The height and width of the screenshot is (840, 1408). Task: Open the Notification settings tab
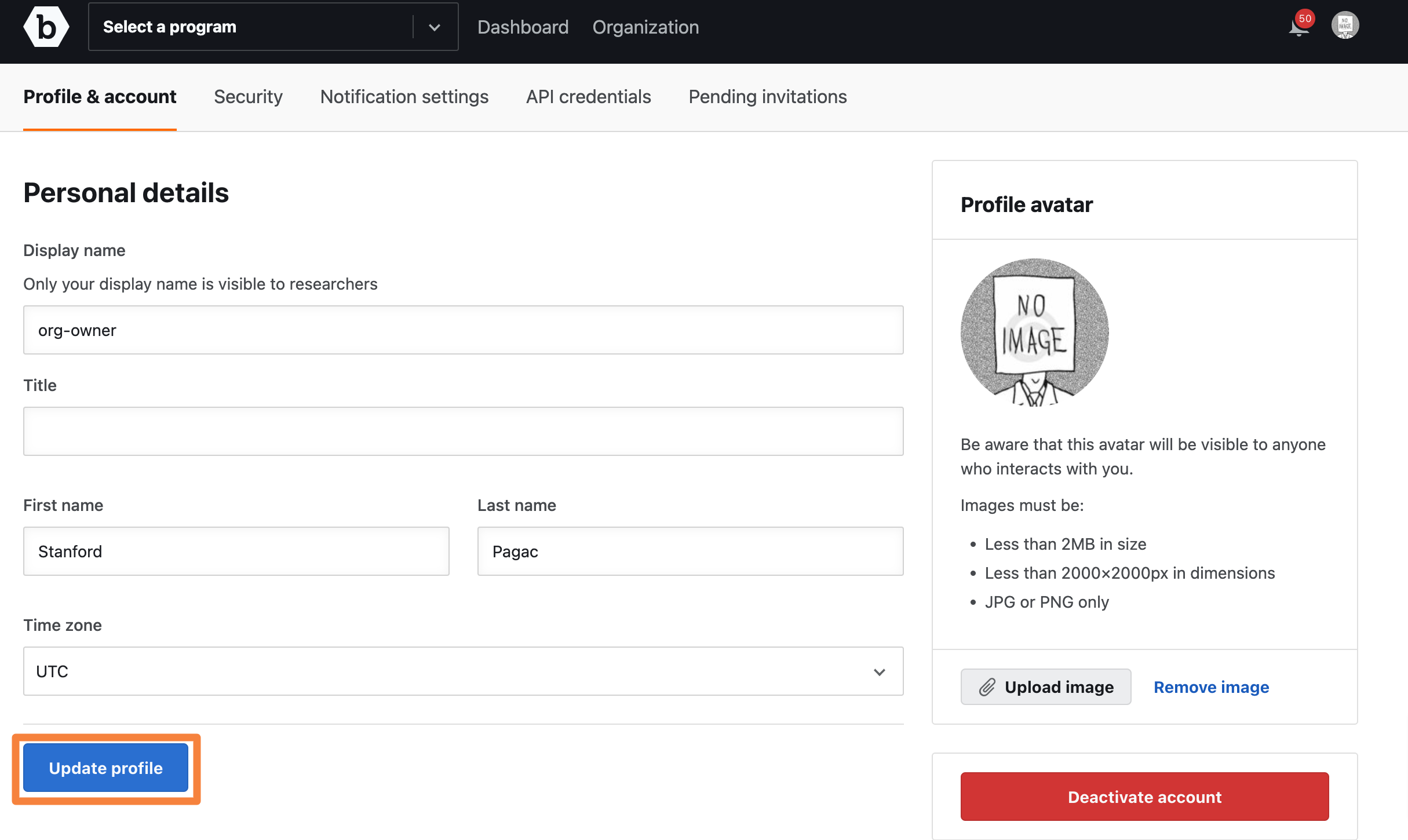[405, 96]
